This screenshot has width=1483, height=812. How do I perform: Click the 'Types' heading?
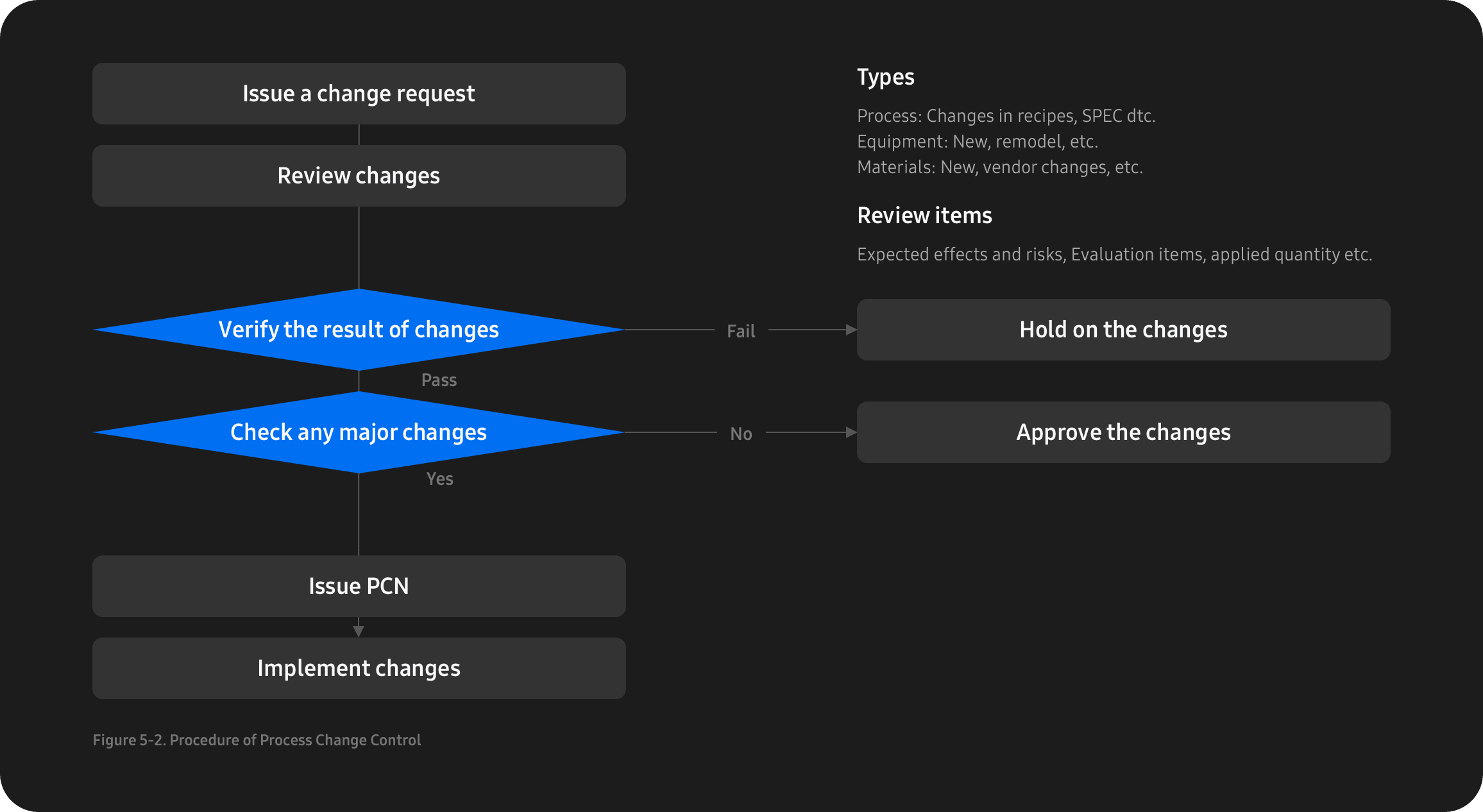885,77
